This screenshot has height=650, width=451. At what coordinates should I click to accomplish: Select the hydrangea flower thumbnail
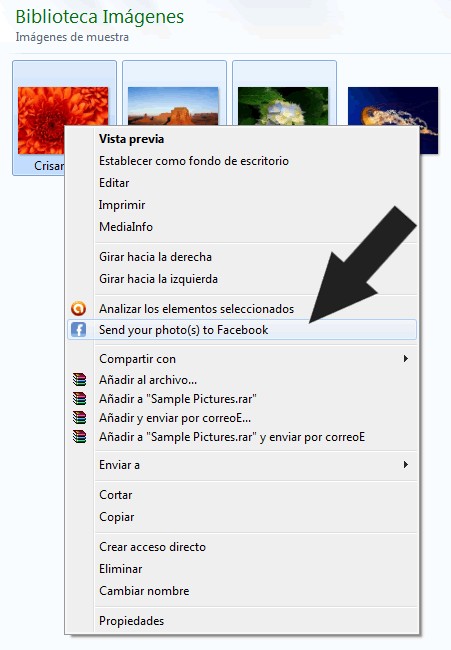283,106
